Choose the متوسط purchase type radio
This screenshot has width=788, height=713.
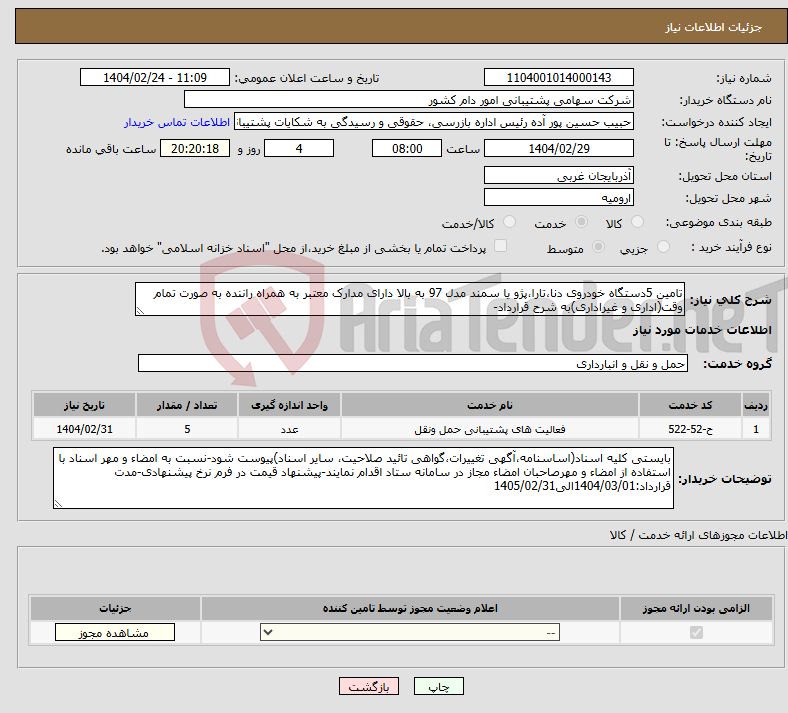(598, 247)
